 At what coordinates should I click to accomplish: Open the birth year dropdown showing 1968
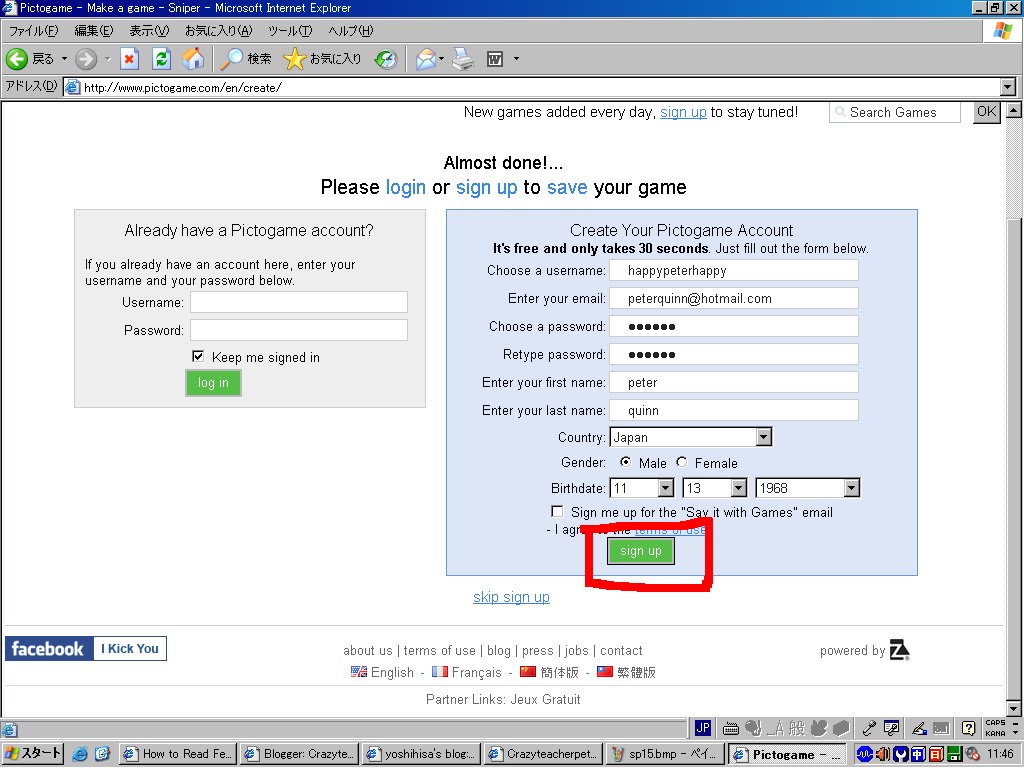coord(807,488)
